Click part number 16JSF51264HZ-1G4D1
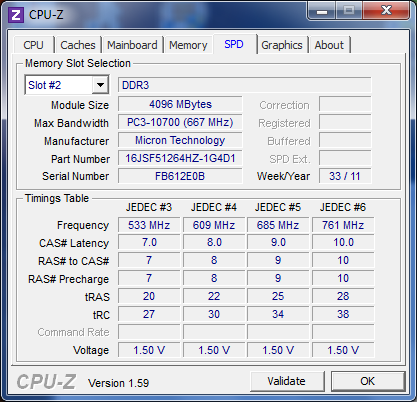Image resolution: width=417 pixels, height=402 pixels. [x=180, y=158]
